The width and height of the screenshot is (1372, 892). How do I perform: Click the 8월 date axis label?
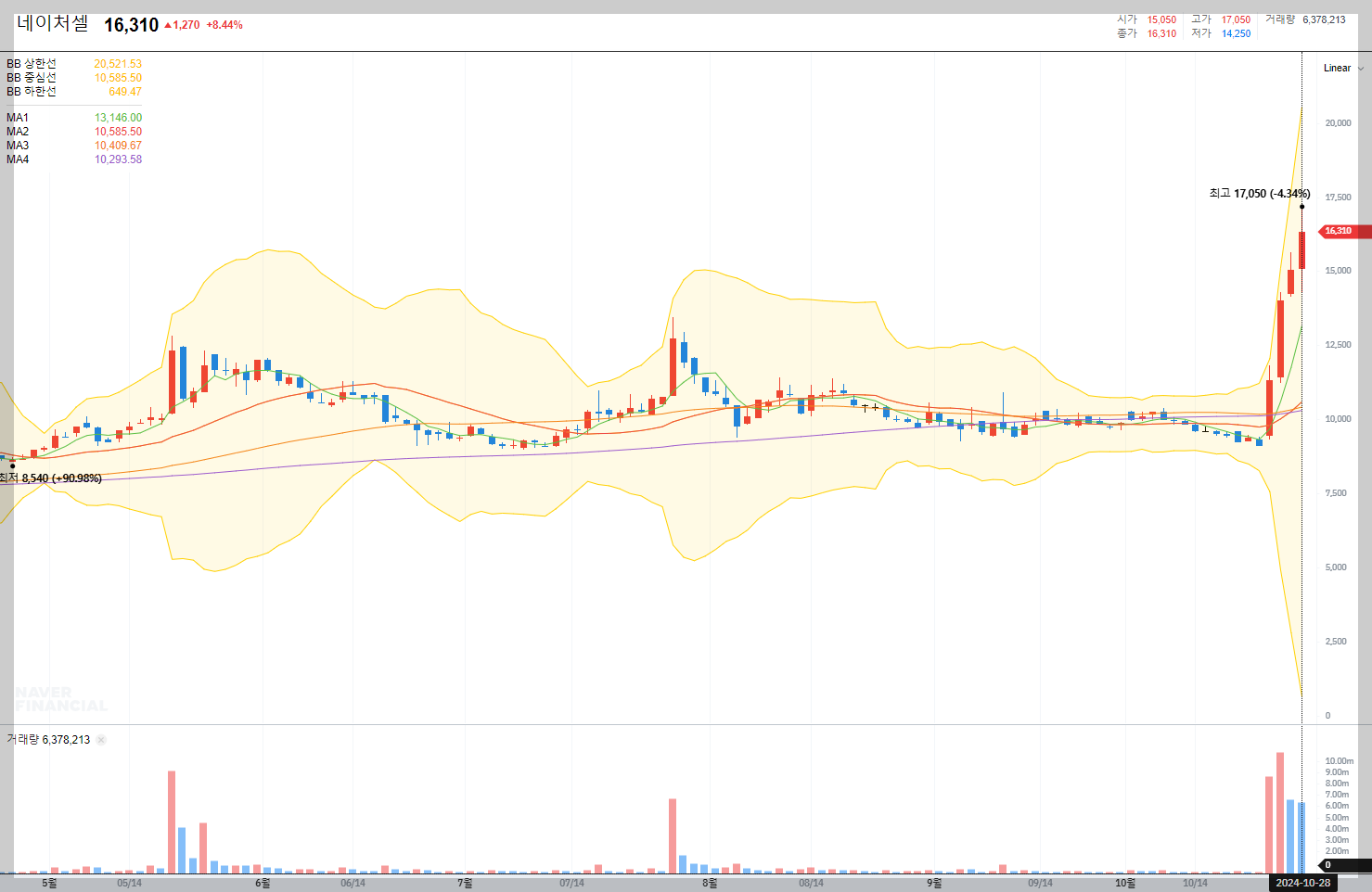click(710, 883)
